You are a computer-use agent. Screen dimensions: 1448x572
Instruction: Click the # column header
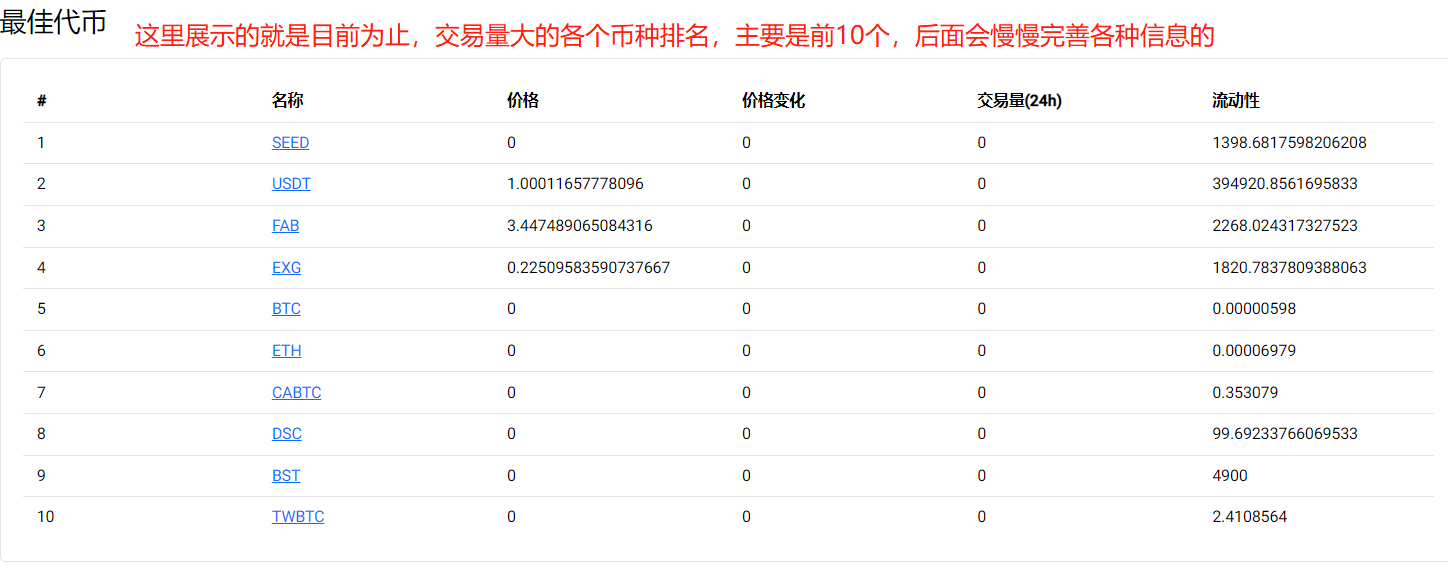click(x=41, y=101)
